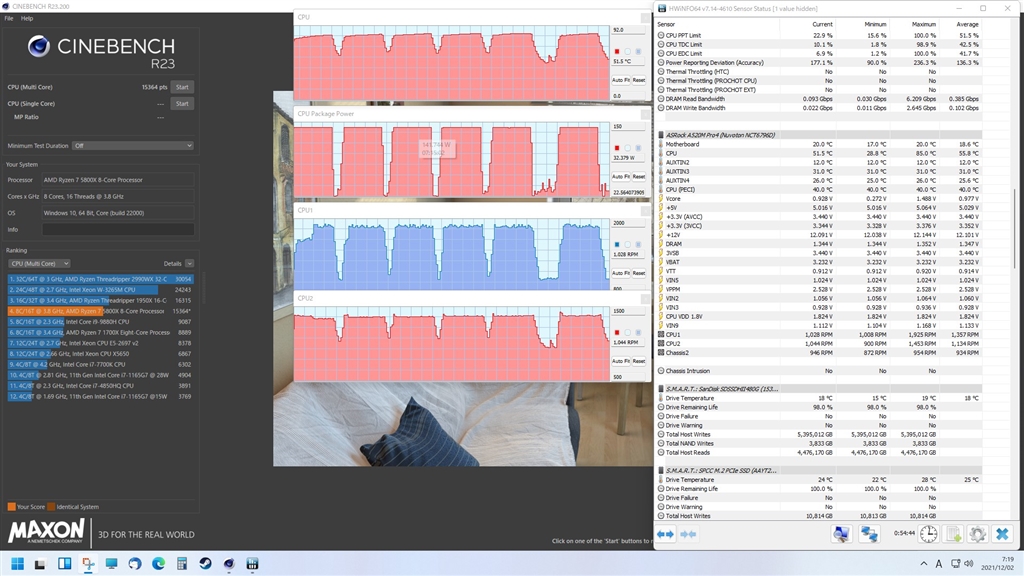
Task: Select ranking row Ryzen 7 5800X 15364
Action: coord(100,311)
